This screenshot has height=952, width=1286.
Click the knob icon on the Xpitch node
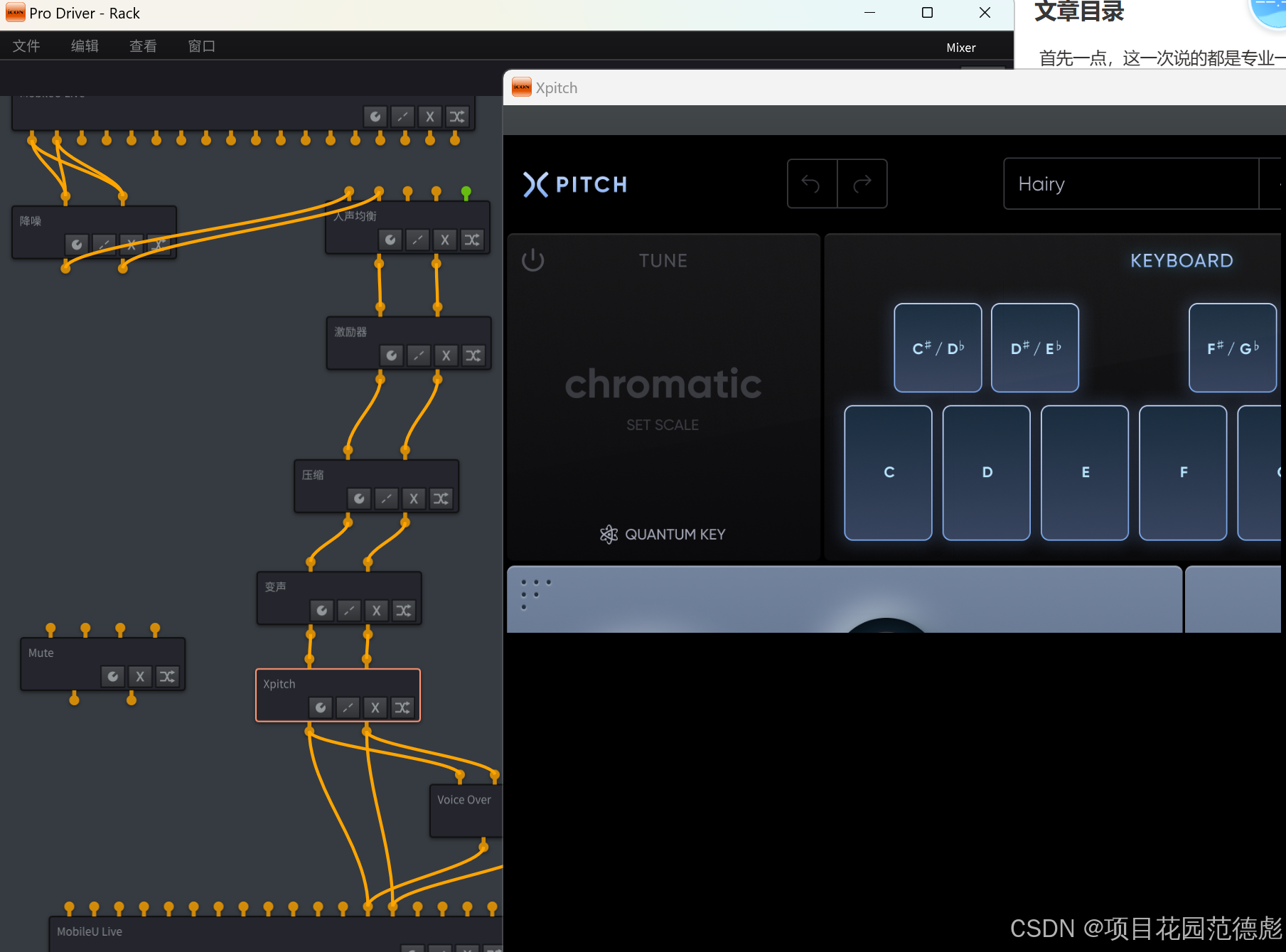[x=321, y=707]
